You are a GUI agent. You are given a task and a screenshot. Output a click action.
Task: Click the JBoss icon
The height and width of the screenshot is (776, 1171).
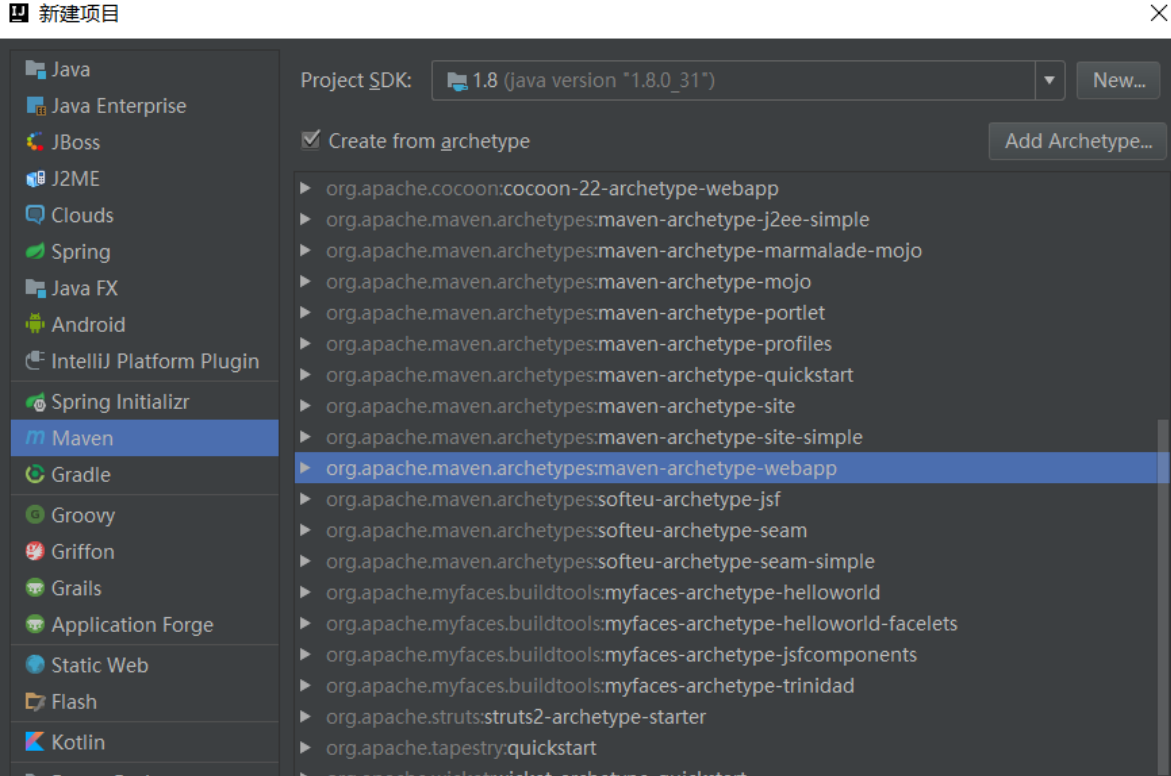pos(35,142)
